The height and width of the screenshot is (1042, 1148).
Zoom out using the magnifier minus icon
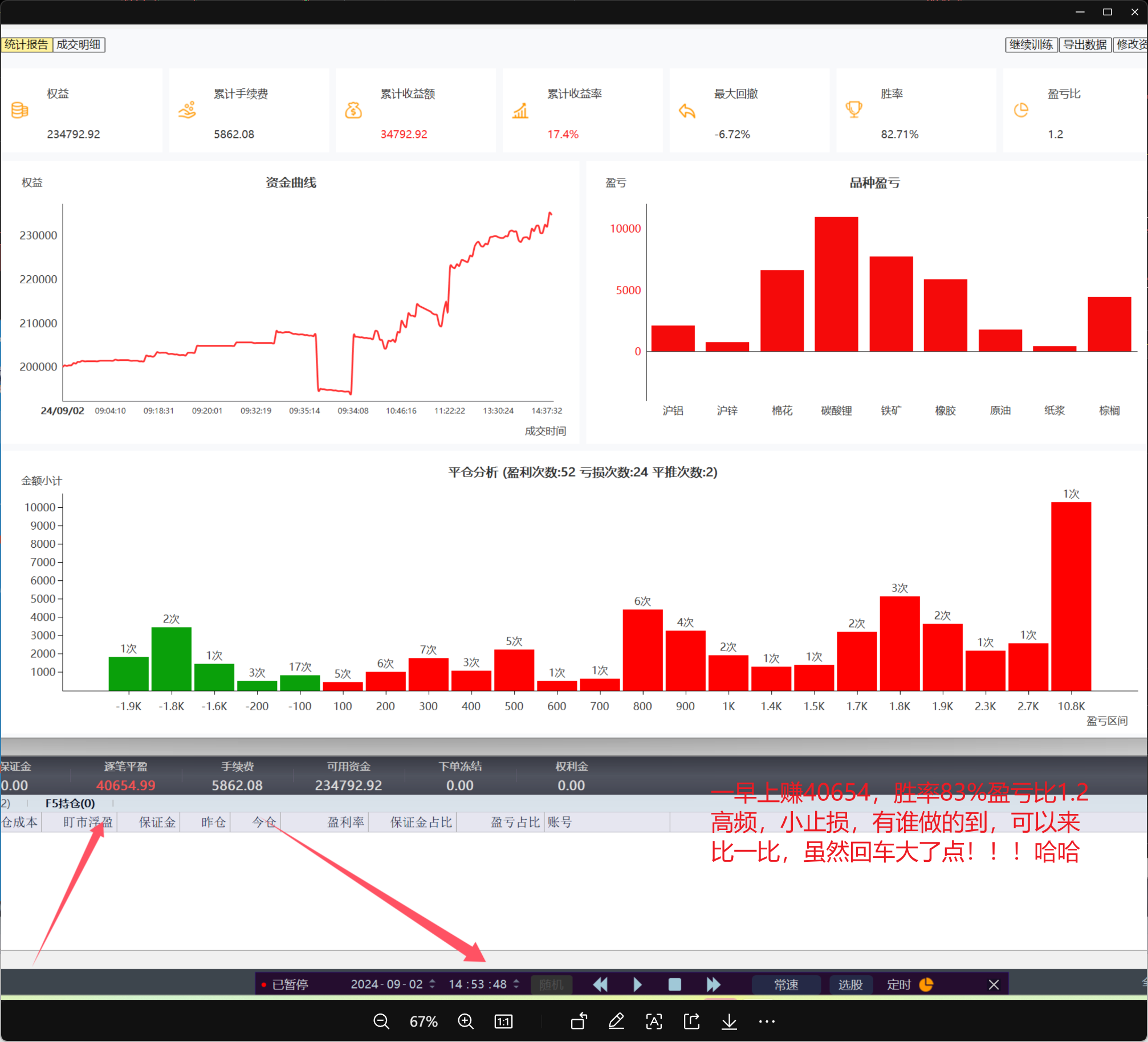pyautogui.click(x=381, y=1021)
